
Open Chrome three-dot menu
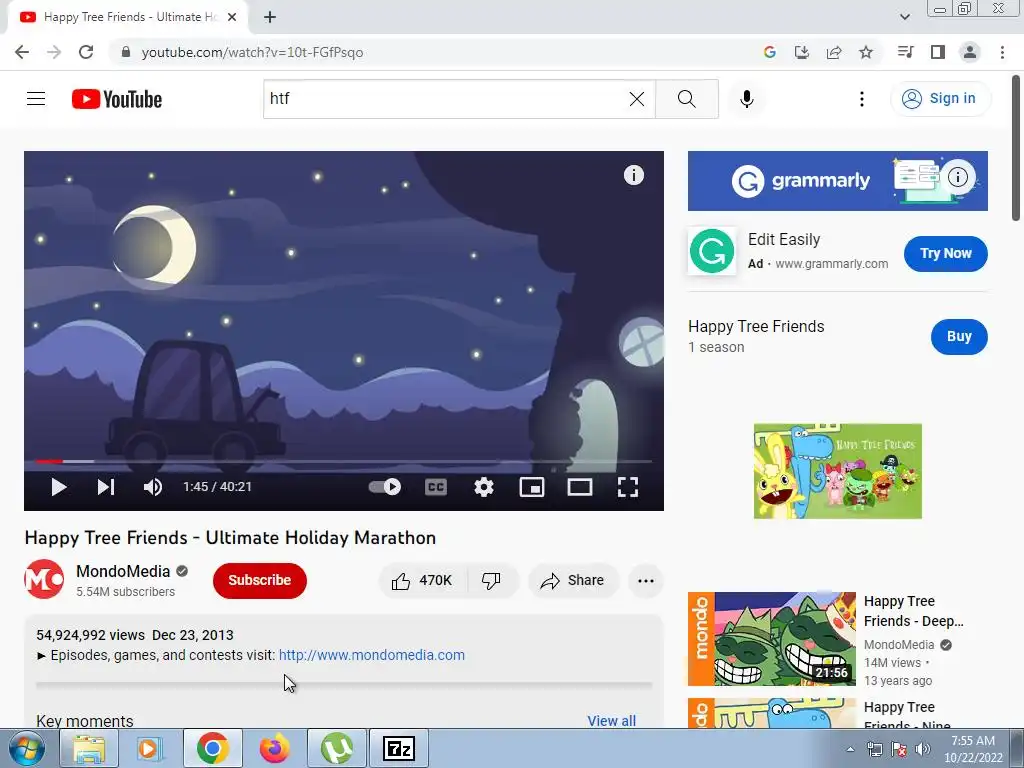tap(1002, 52)
